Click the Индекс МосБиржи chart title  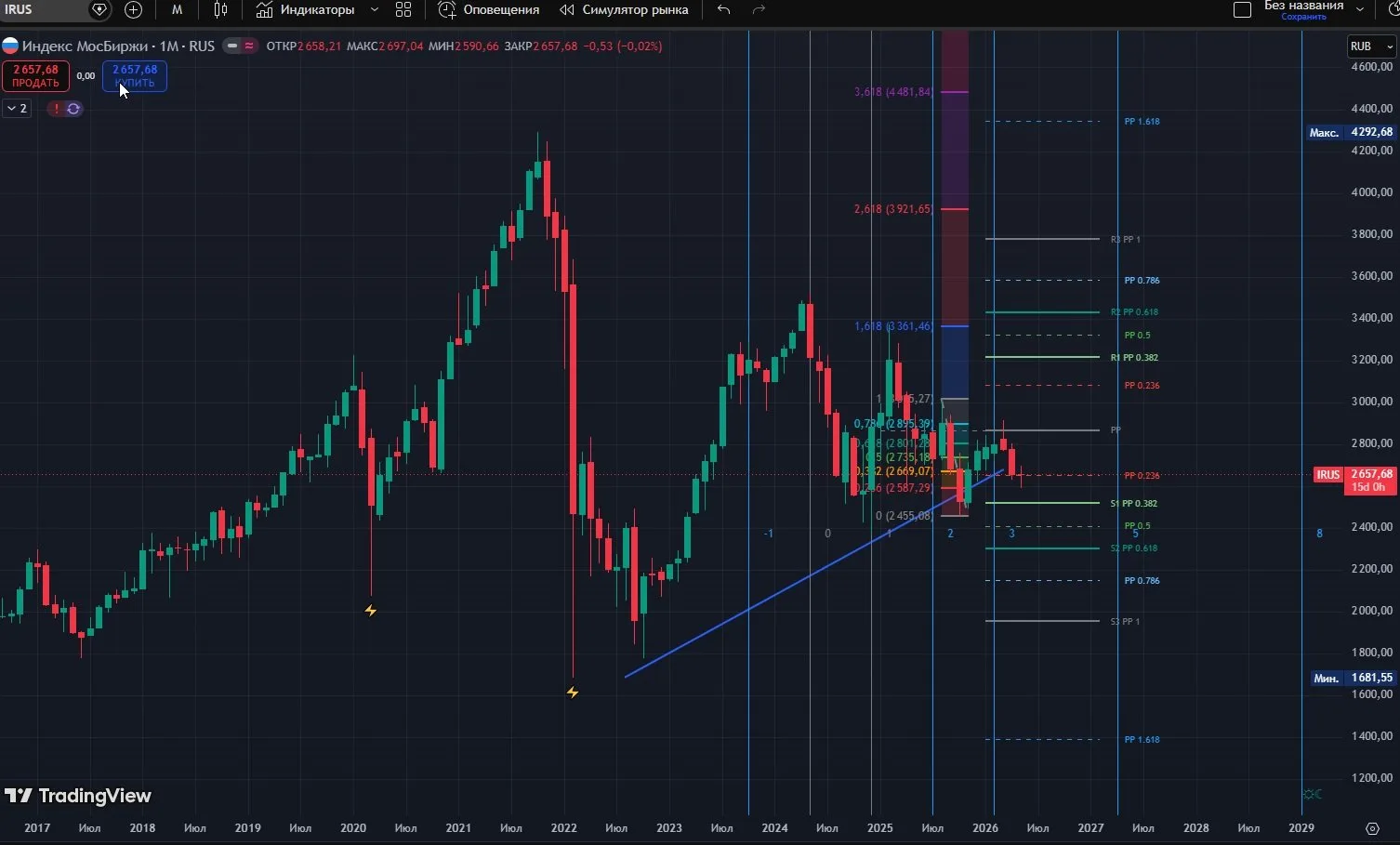click(x=118, y=46)
